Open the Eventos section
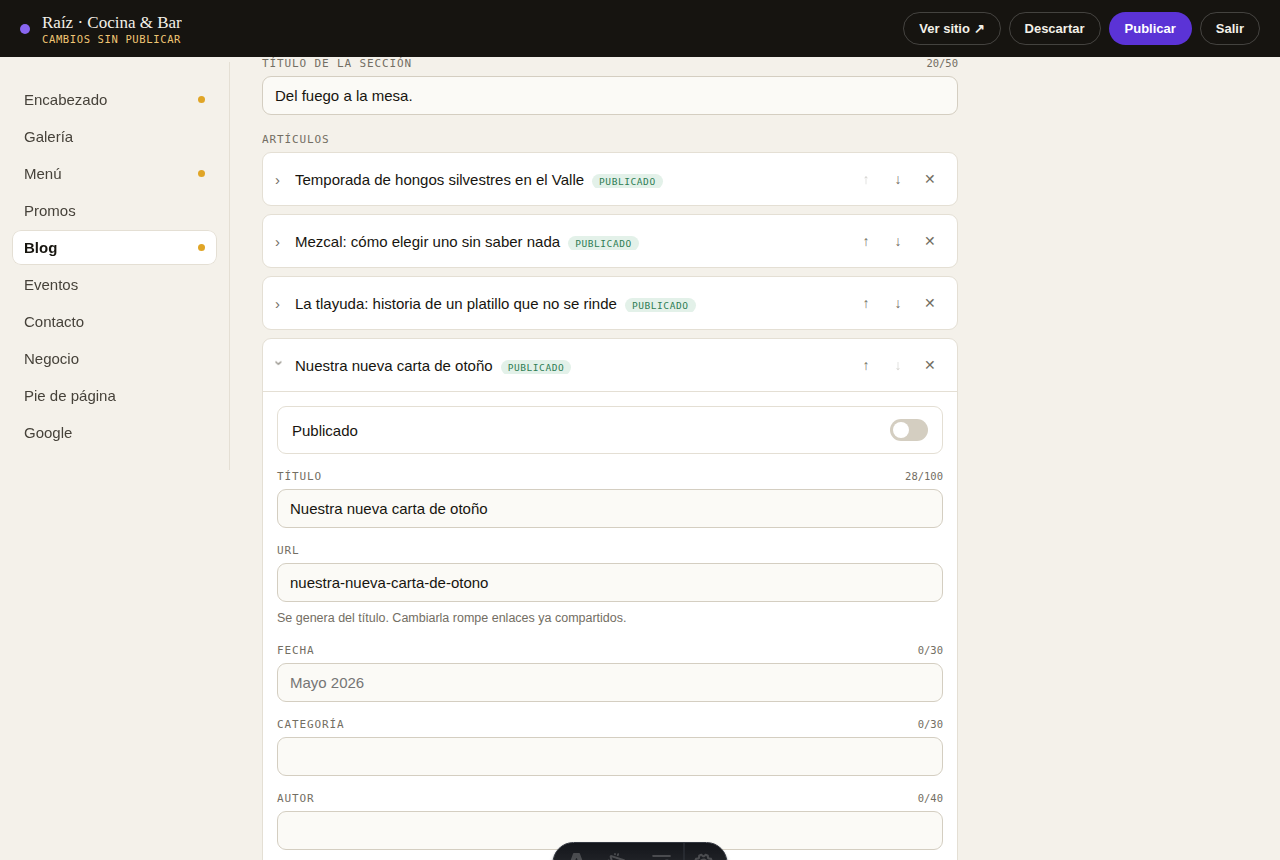The image size is (1280, 860). pyautogui.click(x=114, y=285)
